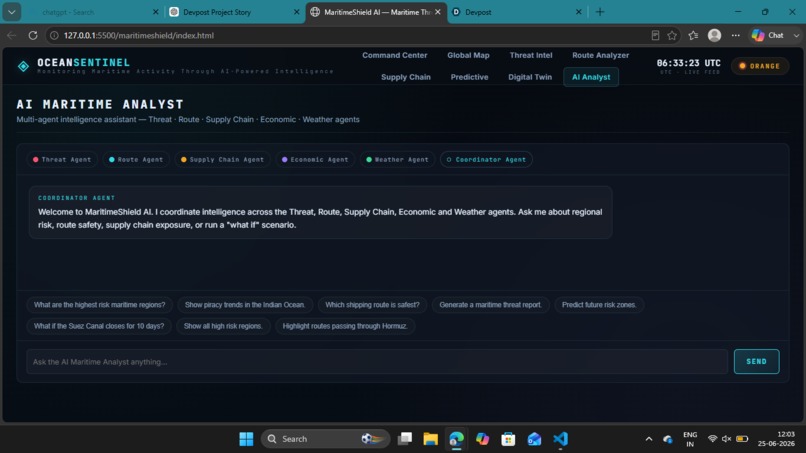Open File Explorer from taskbar
This screenshot has width=806, height=453.
[x=431, y=439]
